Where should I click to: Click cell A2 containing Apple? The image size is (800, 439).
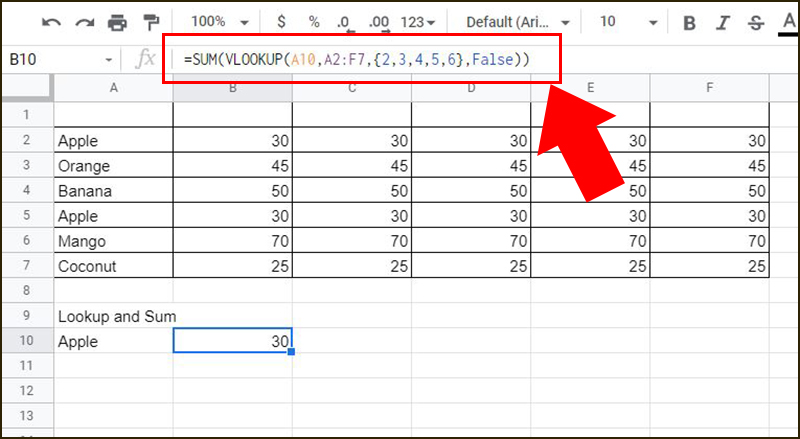pos(114,140)
